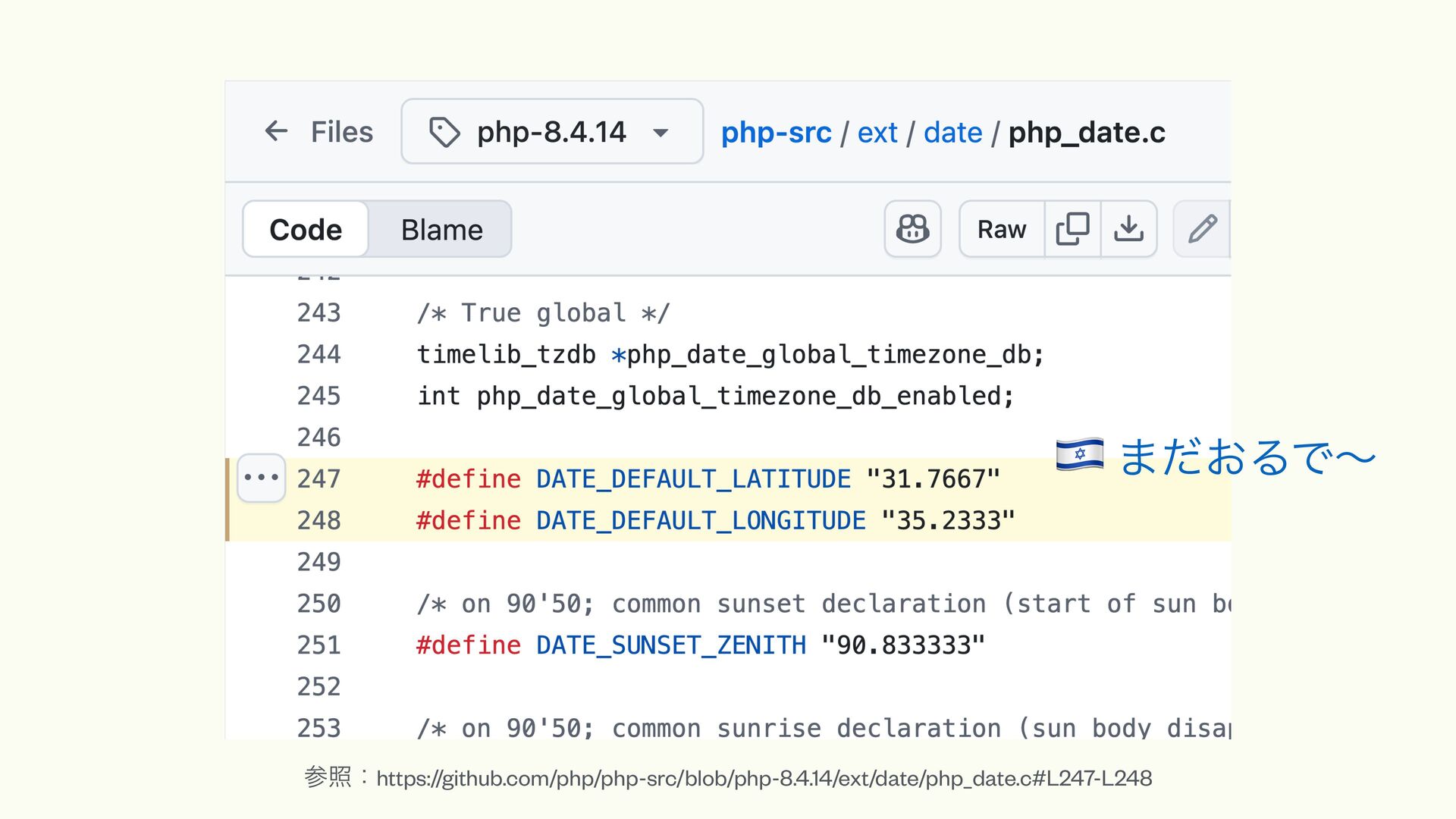Image resolution: width=1456 pixels, height=819 pixels.
Task: Open the three-dots line actions menu
Action: pos(262,478)
